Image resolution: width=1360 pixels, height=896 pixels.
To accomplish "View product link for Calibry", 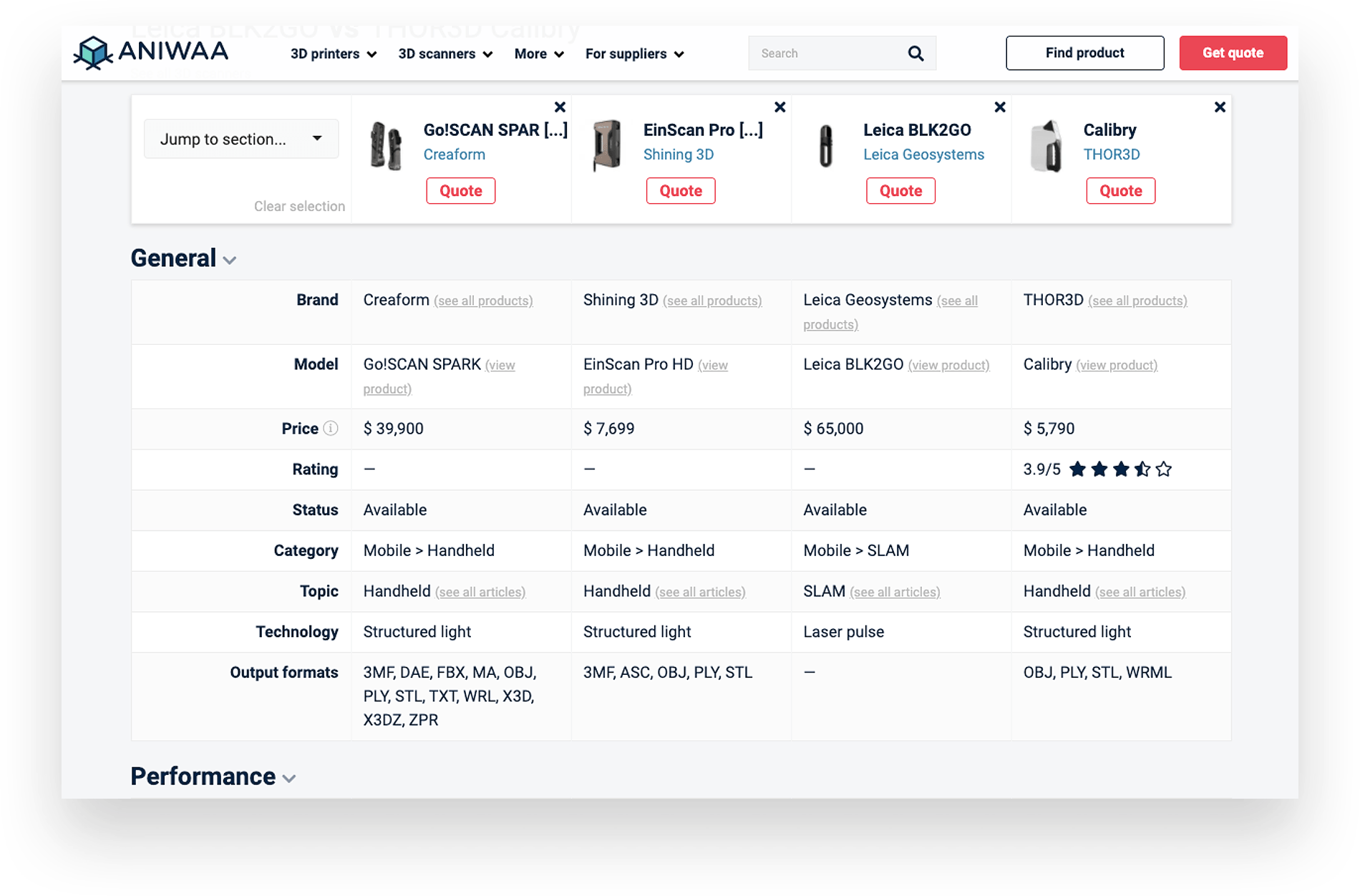I will [x=1117, y=365].
